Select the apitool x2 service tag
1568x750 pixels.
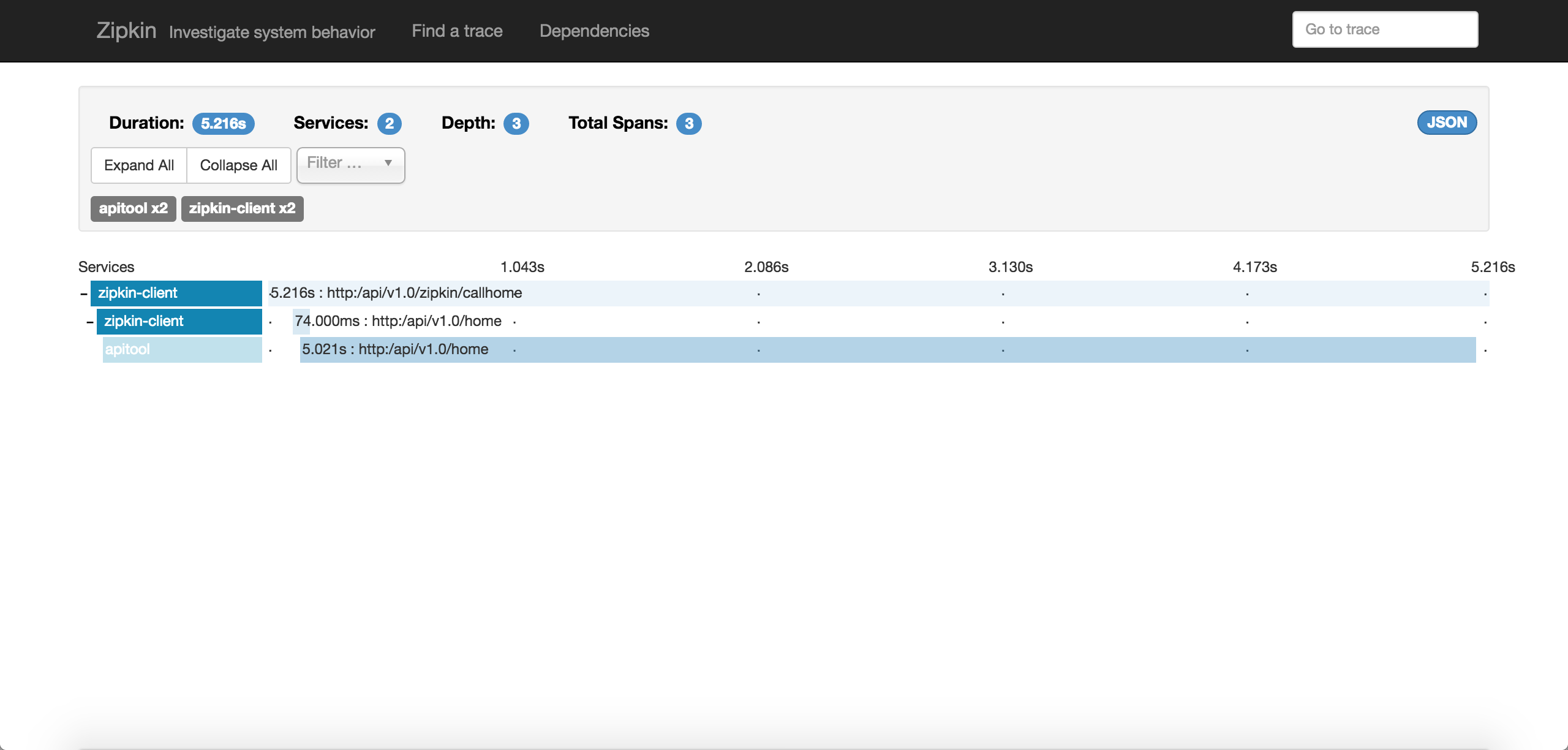tap(133, 208)
